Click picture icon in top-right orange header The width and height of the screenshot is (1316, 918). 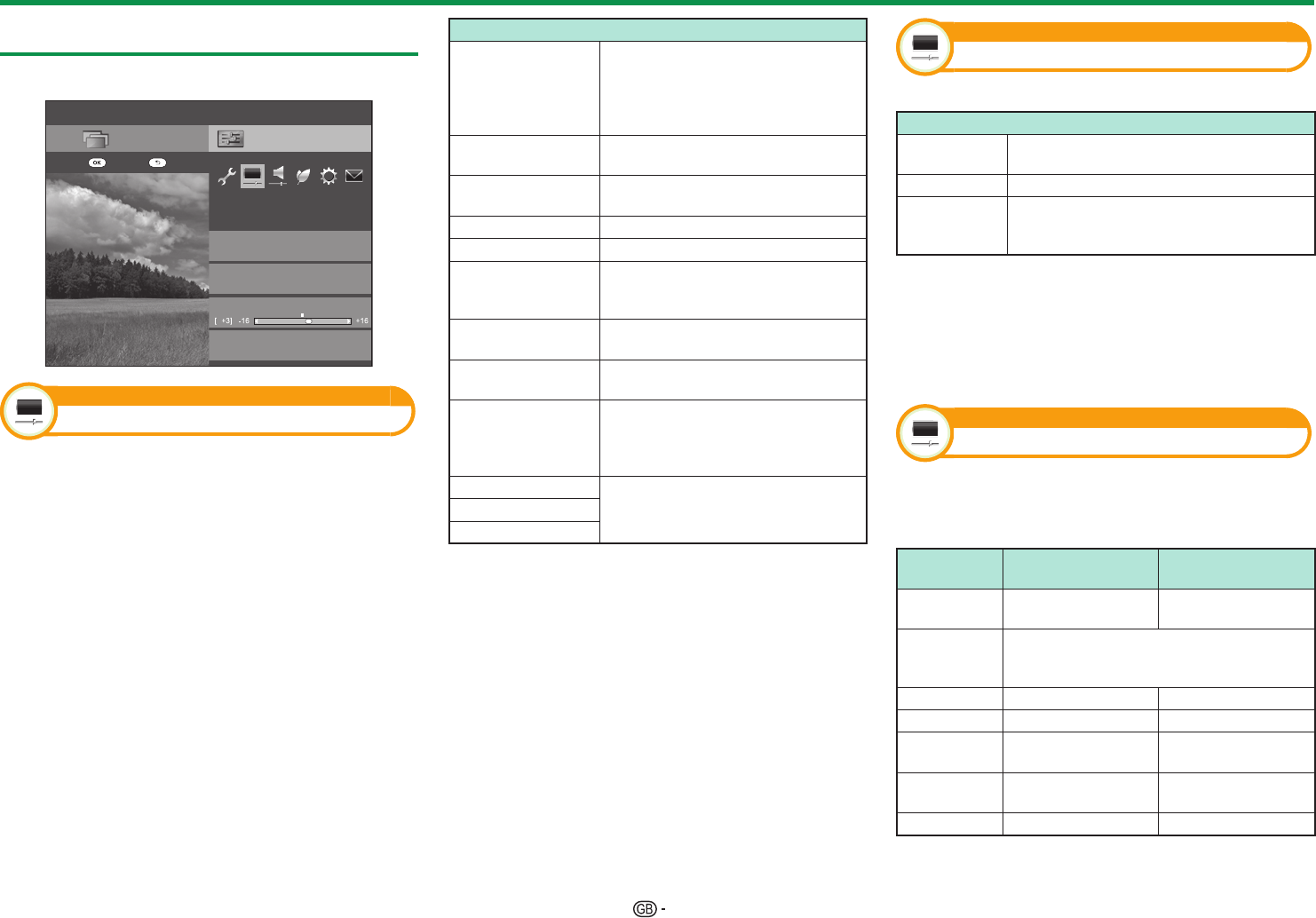[x=924, y=46]
